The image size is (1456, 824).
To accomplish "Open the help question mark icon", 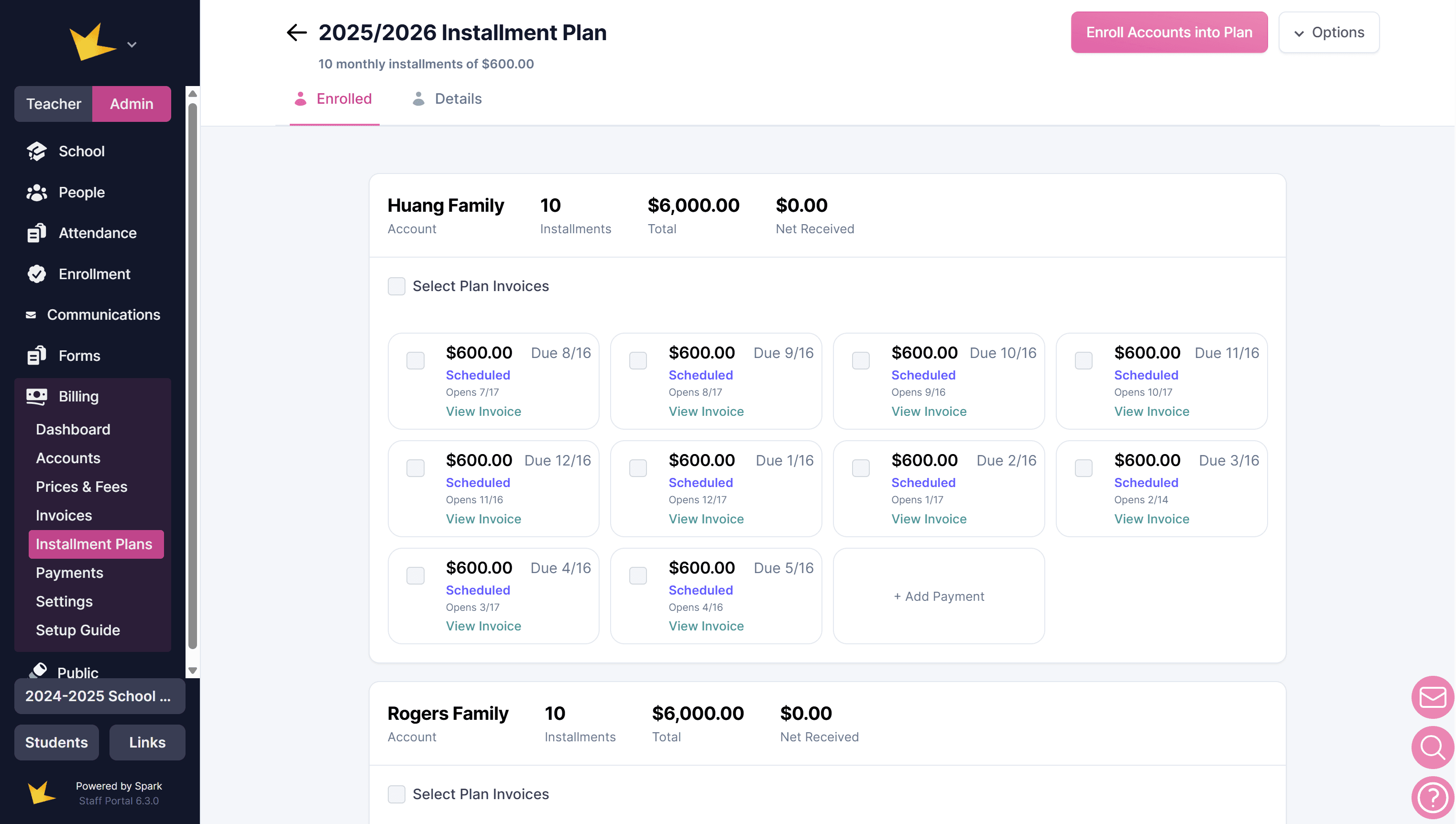I will coord(1432,797).
